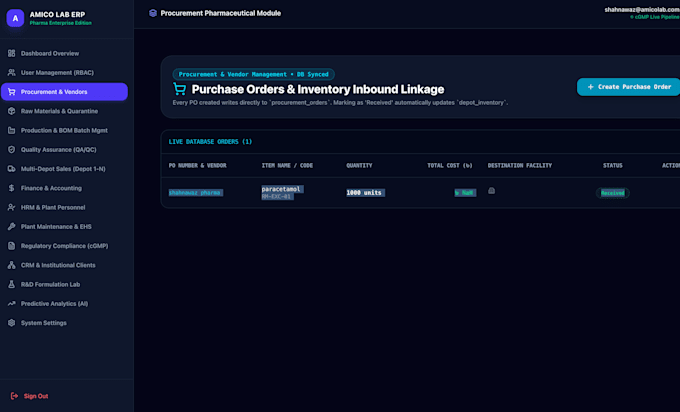680x412 pixels.
Task: Click the cGMP Live Pipeline indicator
Action: [x=655, y=17]
